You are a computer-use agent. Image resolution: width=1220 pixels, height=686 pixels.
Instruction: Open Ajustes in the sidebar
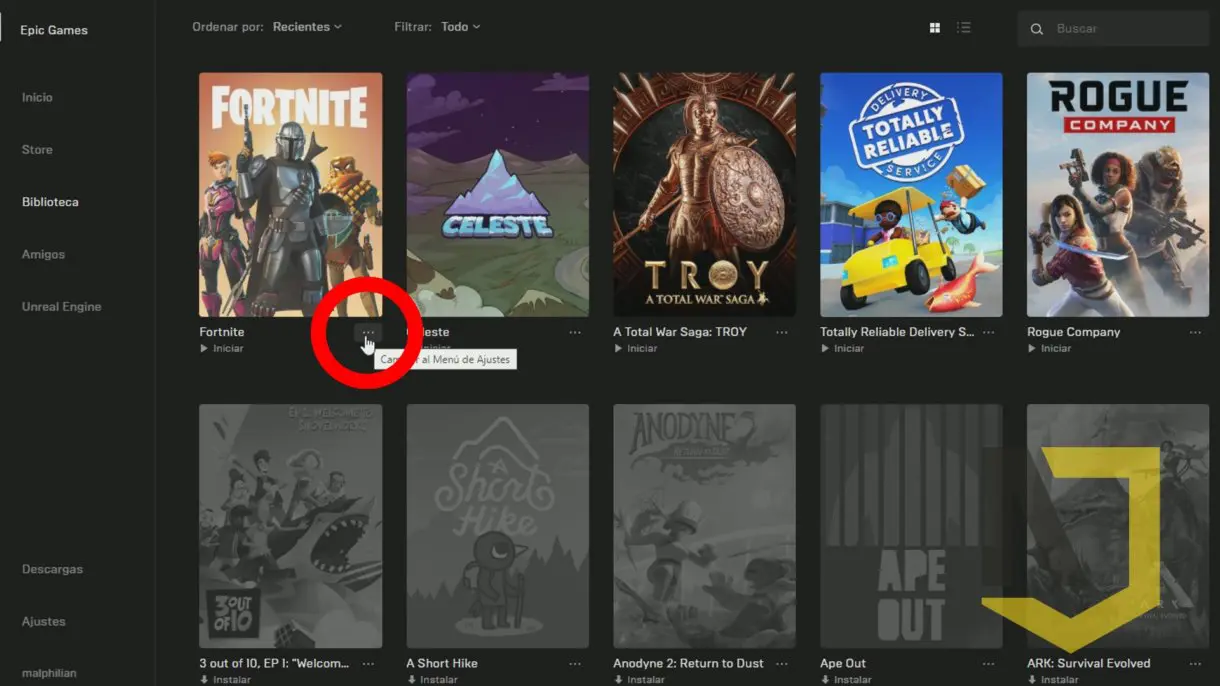(x=44, y=621)
